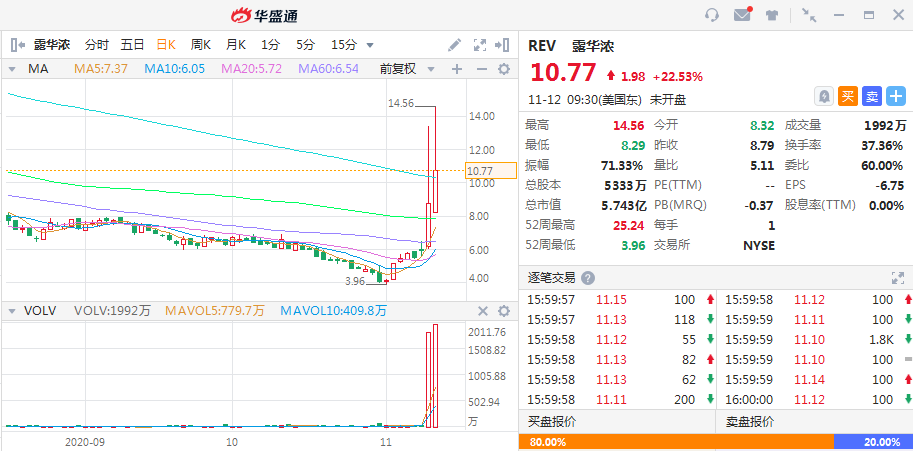Select the 1.8K volume trade row
The width and height of the screenshot is (913, 451).
tap(814, 339)
